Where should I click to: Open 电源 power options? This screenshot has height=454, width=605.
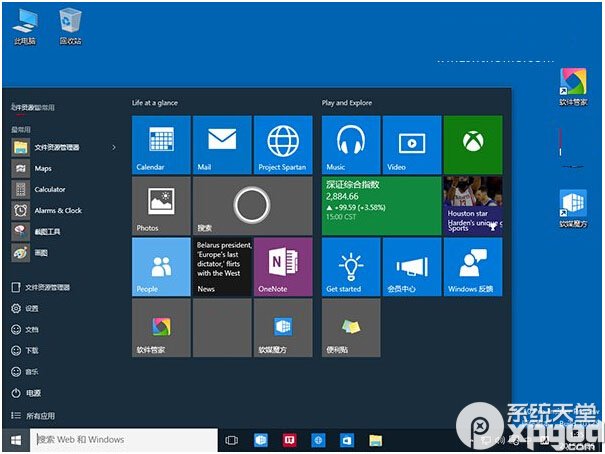pos(33,393)
